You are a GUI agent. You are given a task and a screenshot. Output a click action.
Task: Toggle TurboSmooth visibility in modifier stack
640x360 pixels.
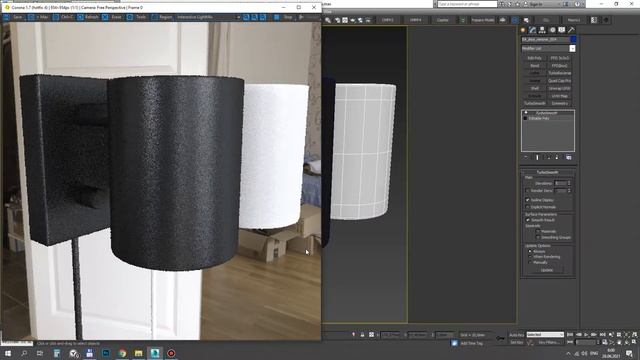pyautogui.click(x=526, y=113)
